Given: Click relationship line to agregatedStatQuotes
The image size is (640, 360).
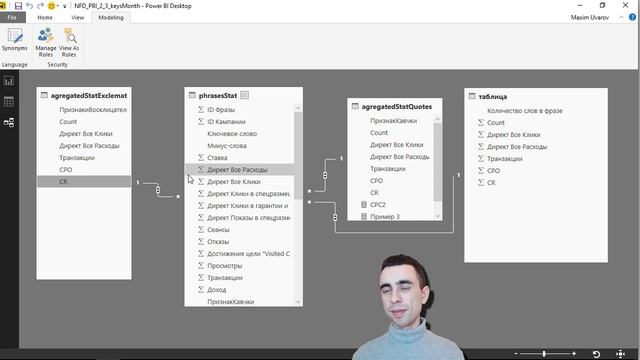Looking at the screenshot, I should pos(325,175).
